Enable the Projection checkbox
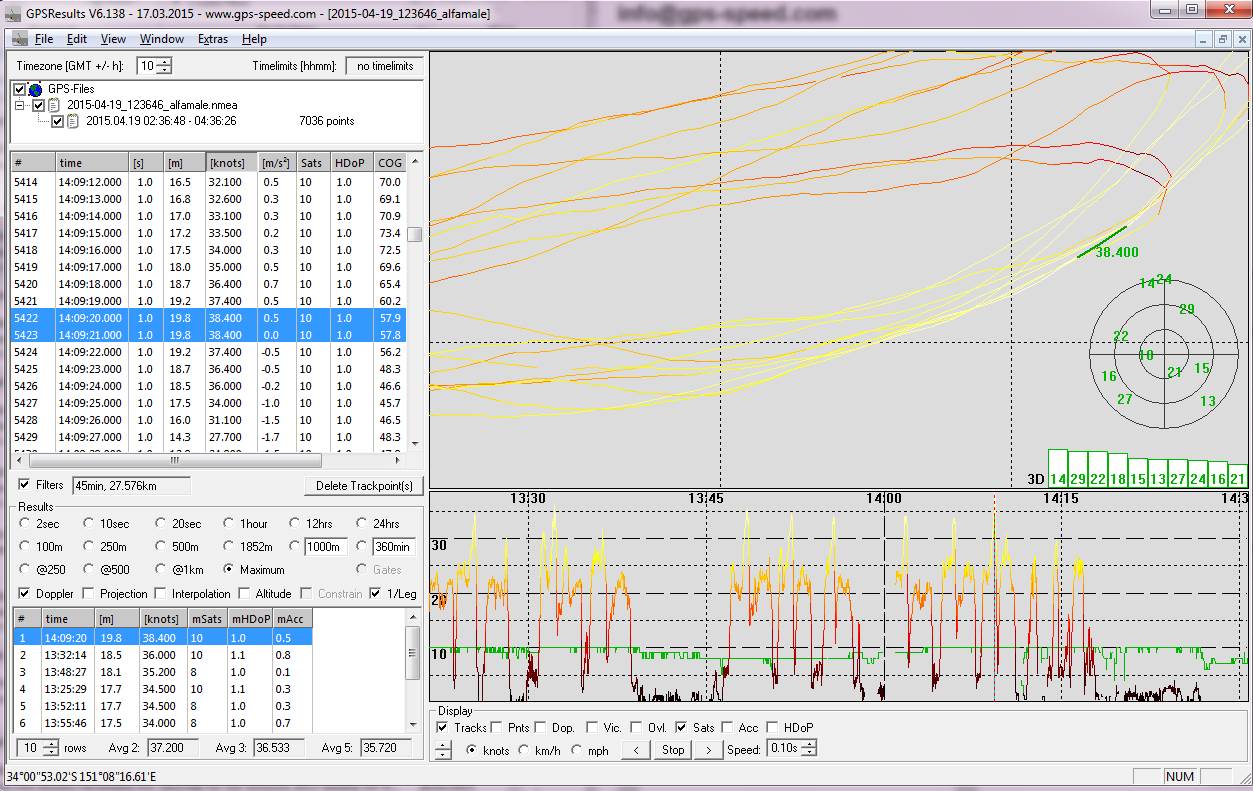Image resolution: width=1253 pixels, height=791 pixels. pyautogui.click(x=90, y=594)
